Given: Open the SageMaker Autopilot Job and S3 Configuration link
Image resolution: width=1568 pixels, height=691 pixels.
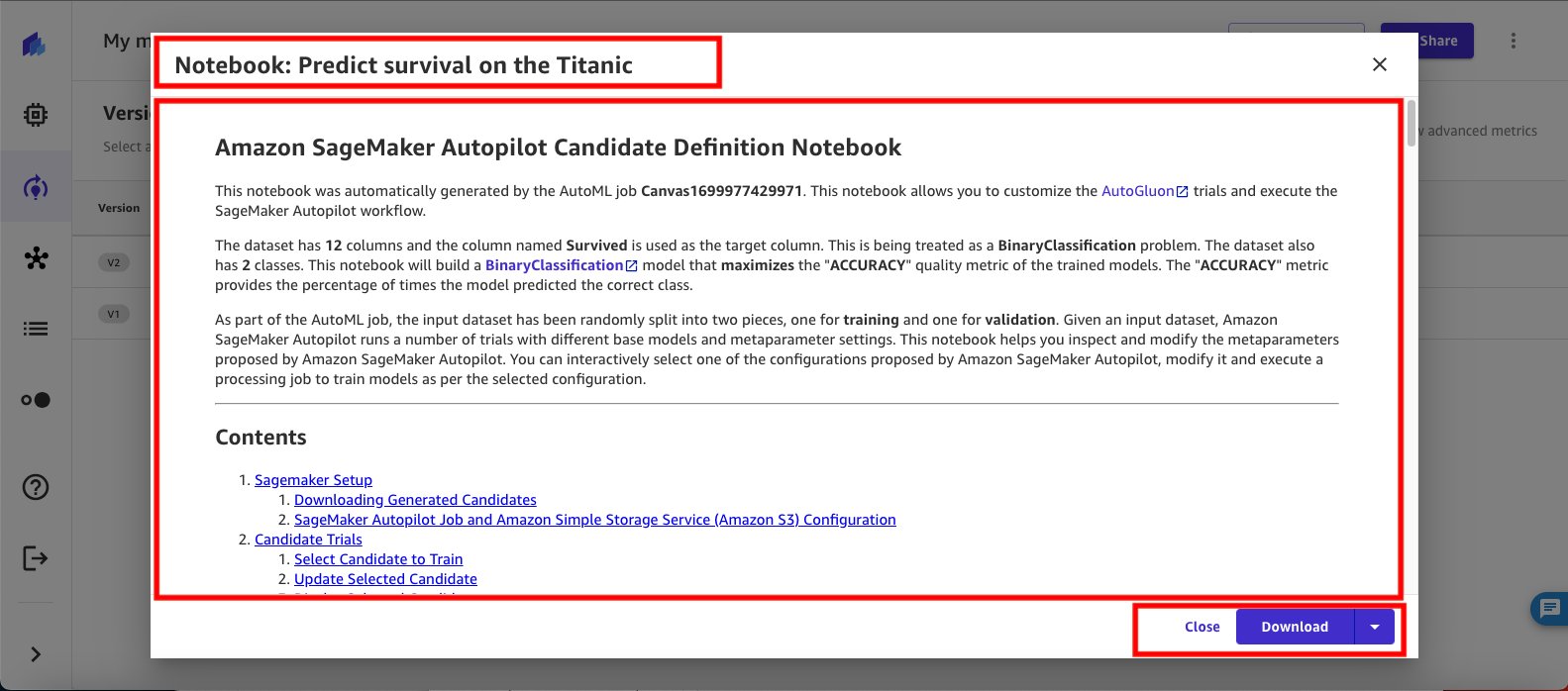Looking at the screenshot, I should [595, 520].
